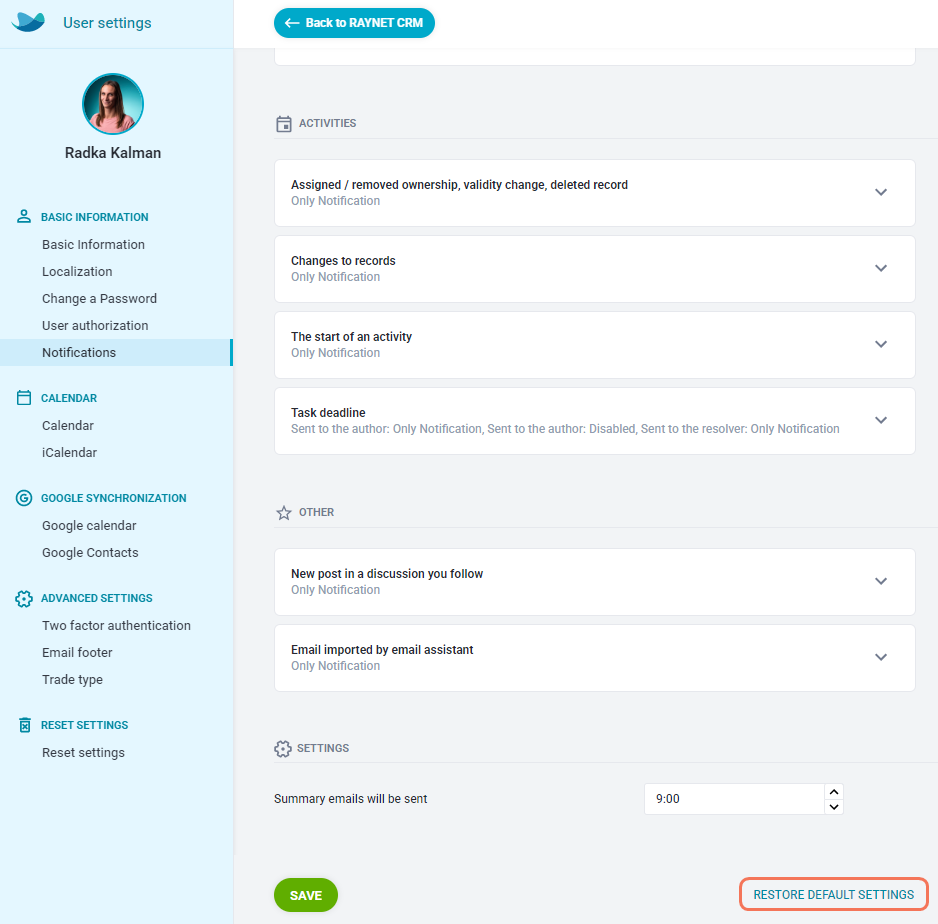Click RESTORE DEFAULT SETTINGS link

[x=833, y=894]
